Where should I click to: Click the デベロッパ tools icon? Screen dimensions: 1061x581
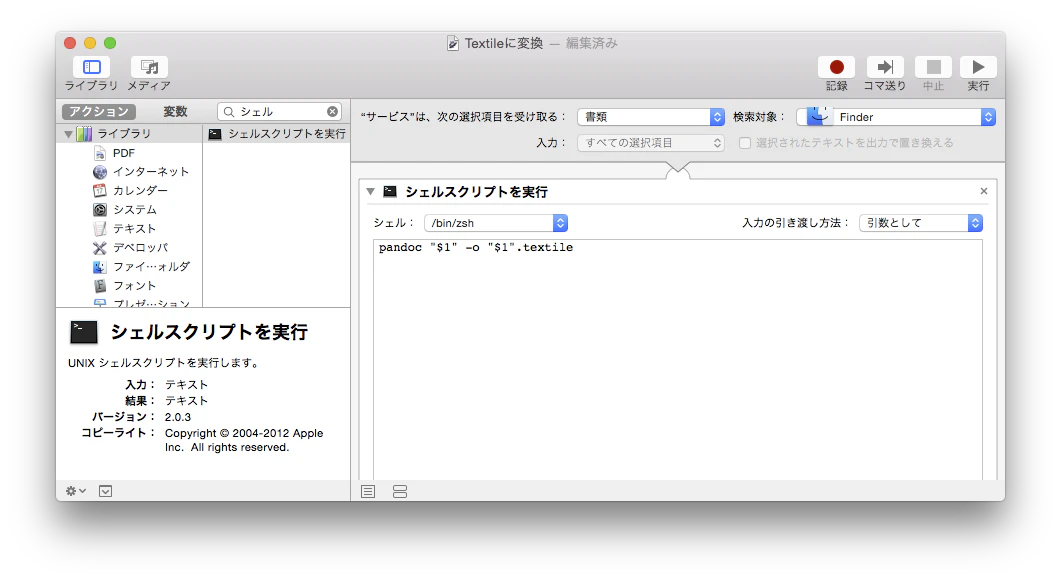click(99, 248)
